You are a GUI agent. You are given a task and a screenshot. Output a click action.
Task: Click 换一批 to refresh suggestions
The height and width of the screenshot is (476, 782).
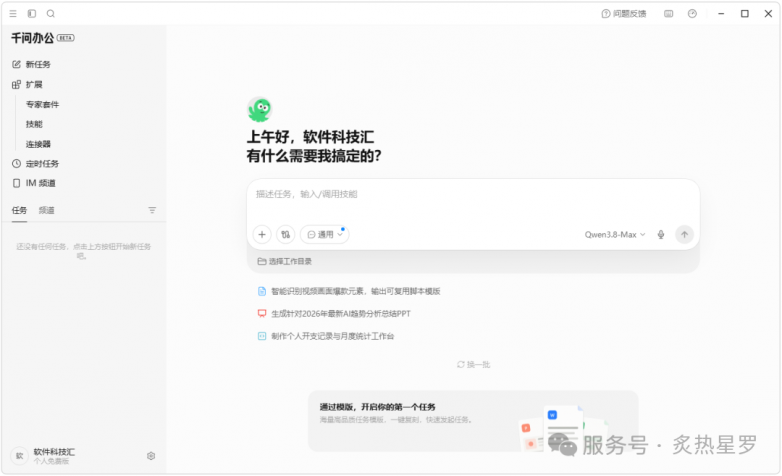pyautogui.click(x=473, y=365)
